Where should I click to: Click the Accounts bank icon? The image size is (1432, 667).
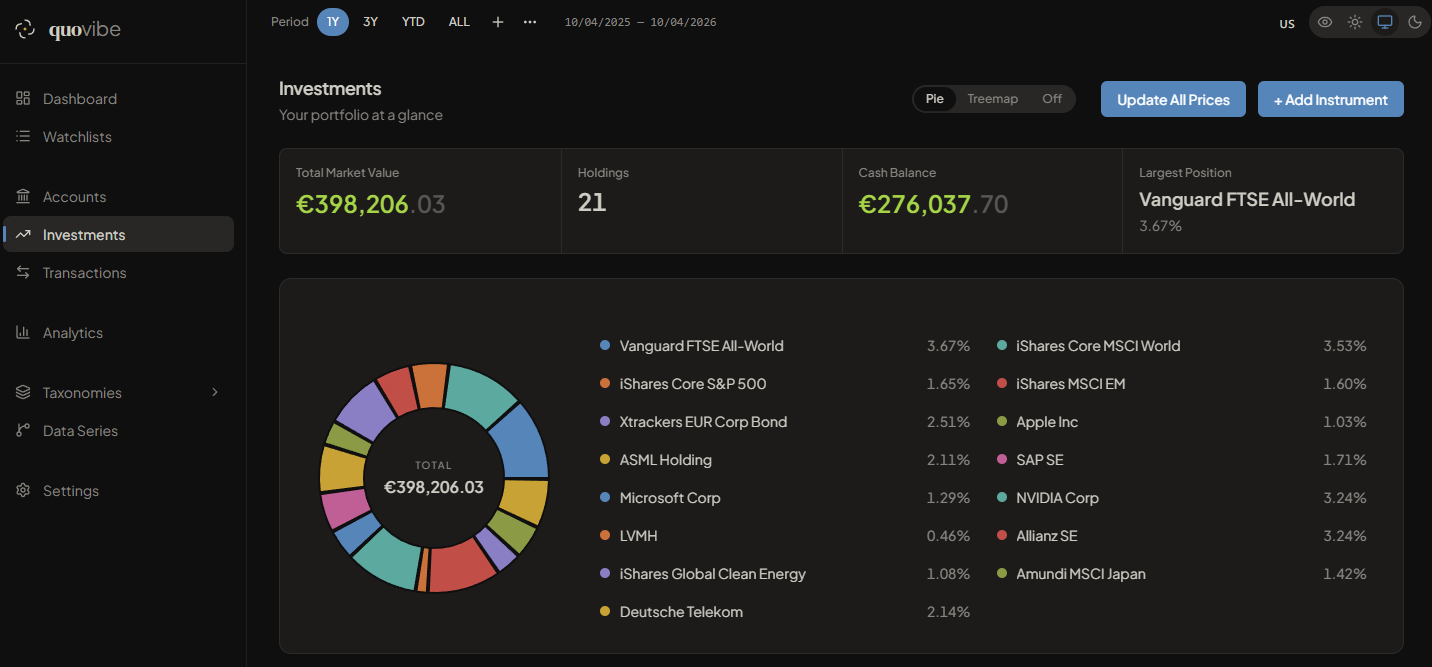click(23, 197)
